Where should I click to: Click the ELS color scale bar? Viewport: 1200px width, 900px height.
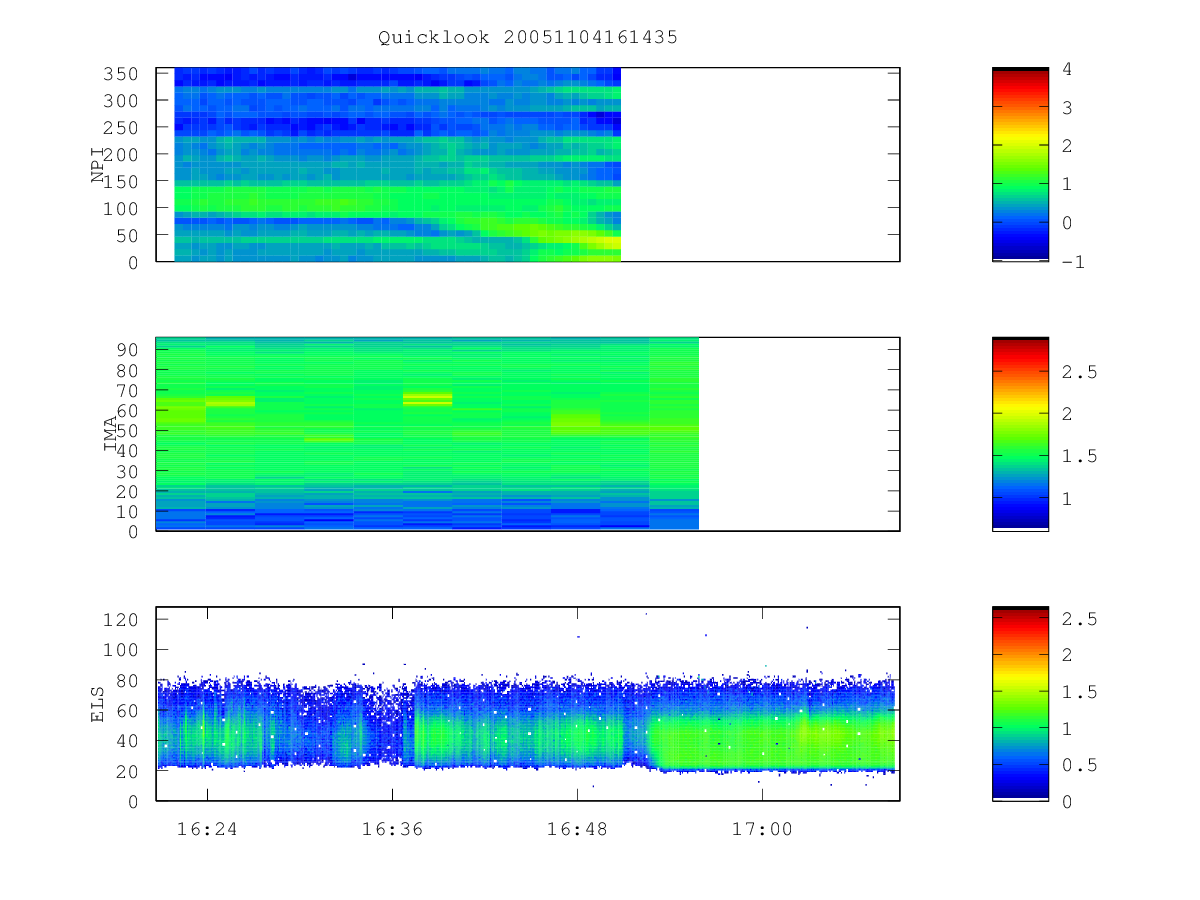click(x=1020, y=704)
